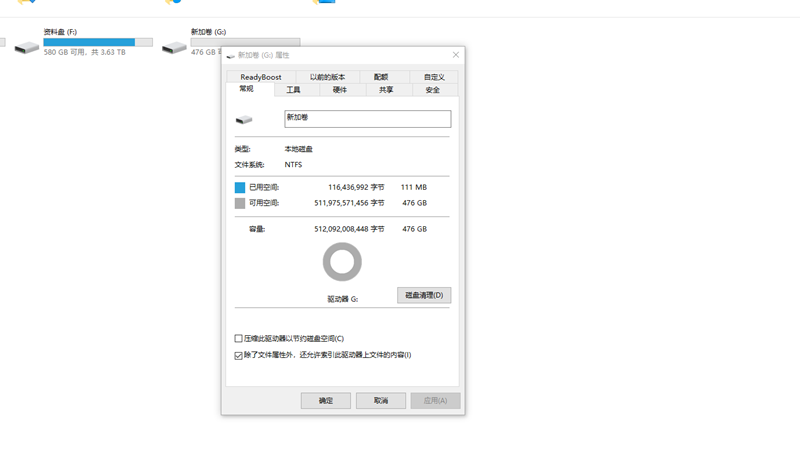The height and width of the screenshot is (462, 800).
Task: Select the 常规 tab
Action: (x=246, y=89)
